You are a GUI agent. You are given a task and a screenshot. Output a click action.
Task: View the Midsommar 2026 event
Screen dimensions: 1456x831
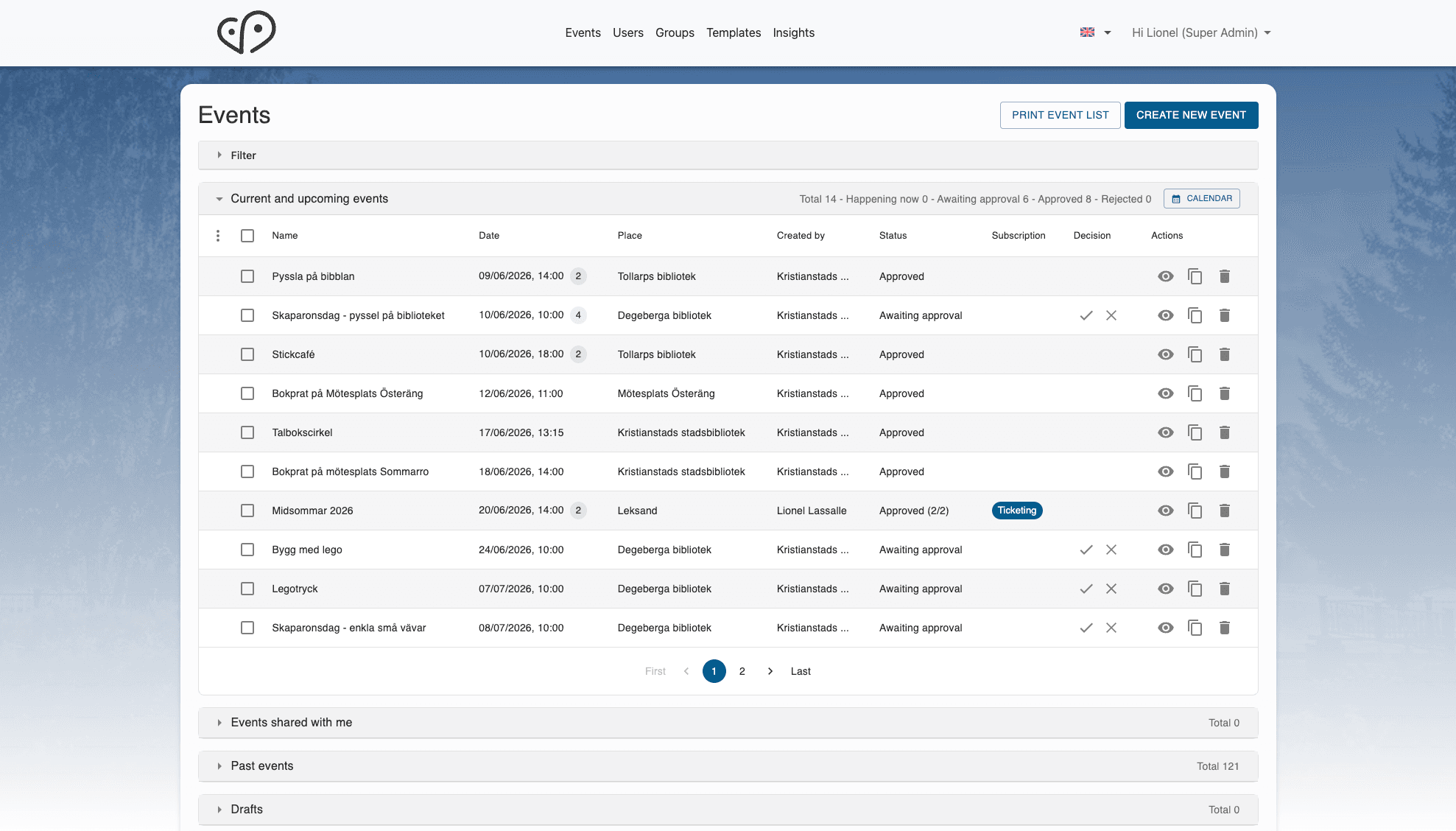1165,511
